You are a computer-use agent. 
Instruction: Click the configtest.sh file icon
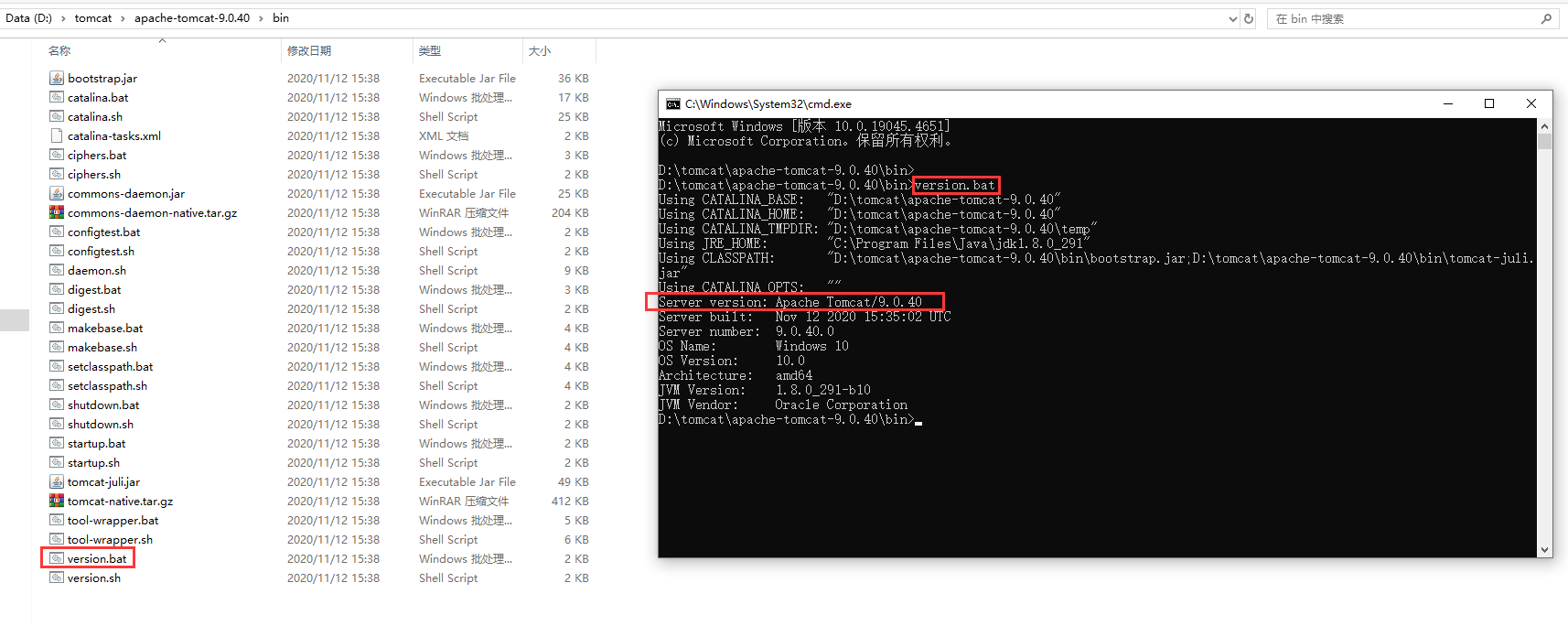(x=57, y=251)
